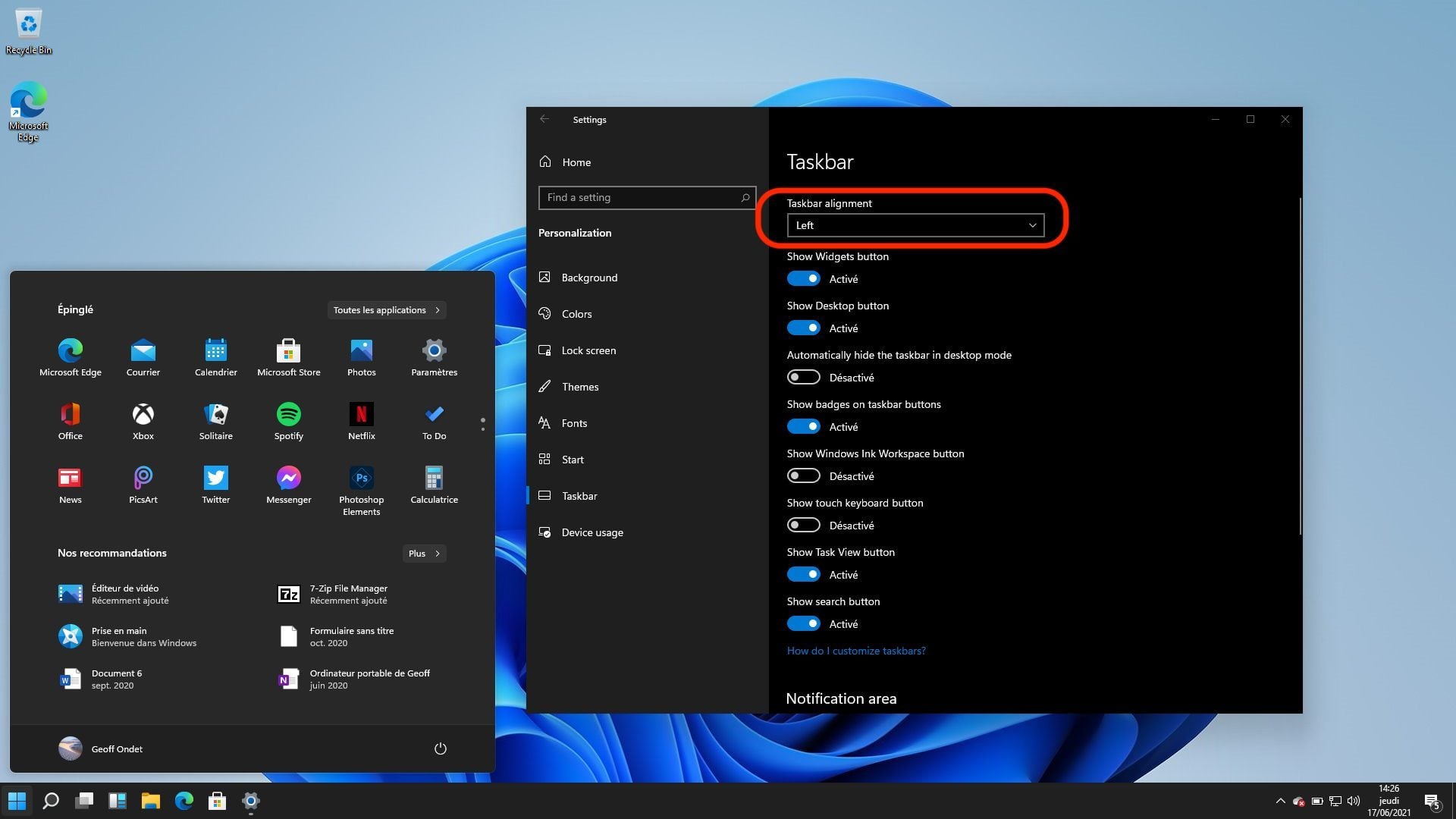
Task: Open How do I customize taskbars link
Action: pos(856,651)
